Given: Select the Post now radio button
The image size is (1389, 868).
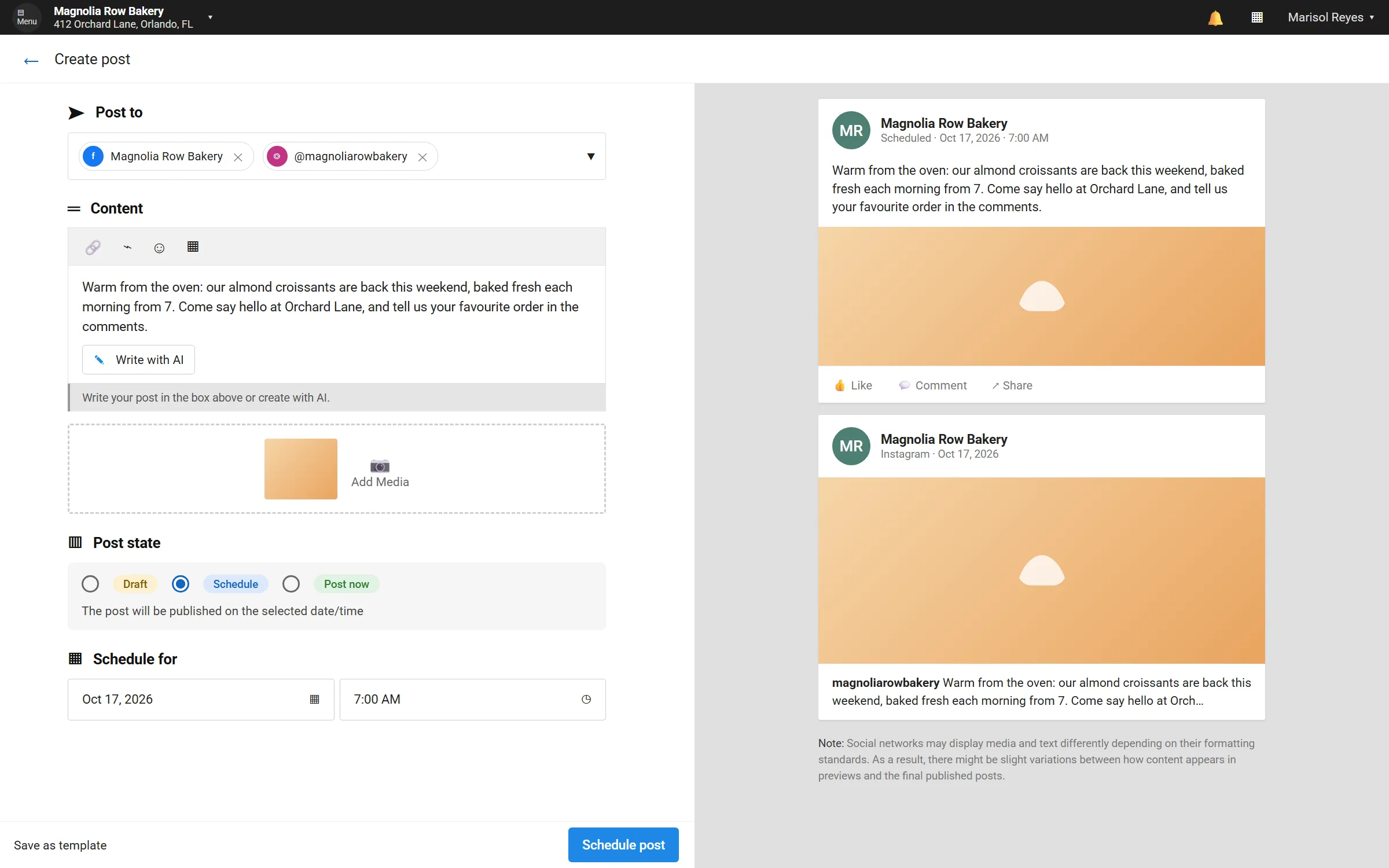Looking at the screenshot, I should (291, 584).
